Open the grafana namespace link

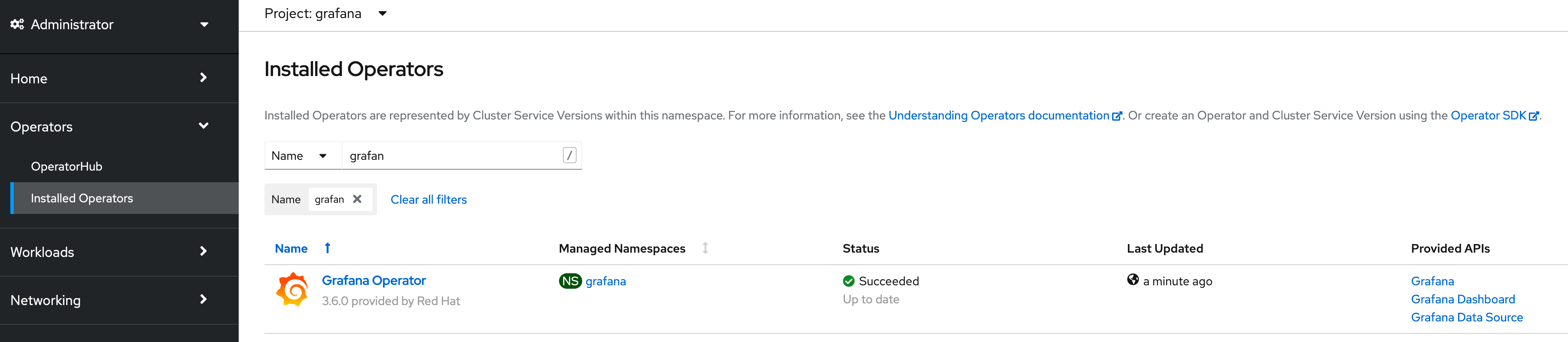click(606, 281)
